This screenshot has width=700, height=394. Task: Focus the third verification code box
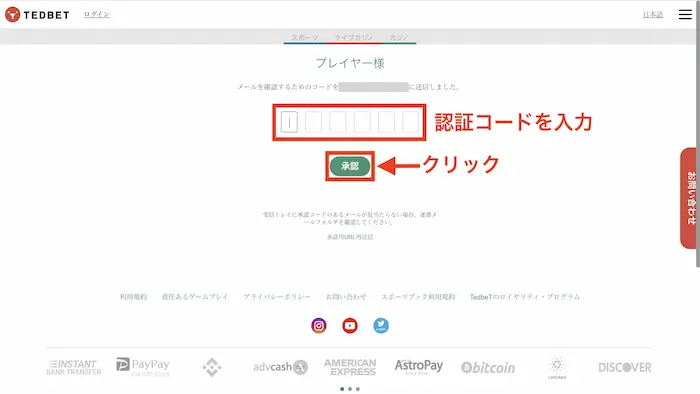pos(338,122)
